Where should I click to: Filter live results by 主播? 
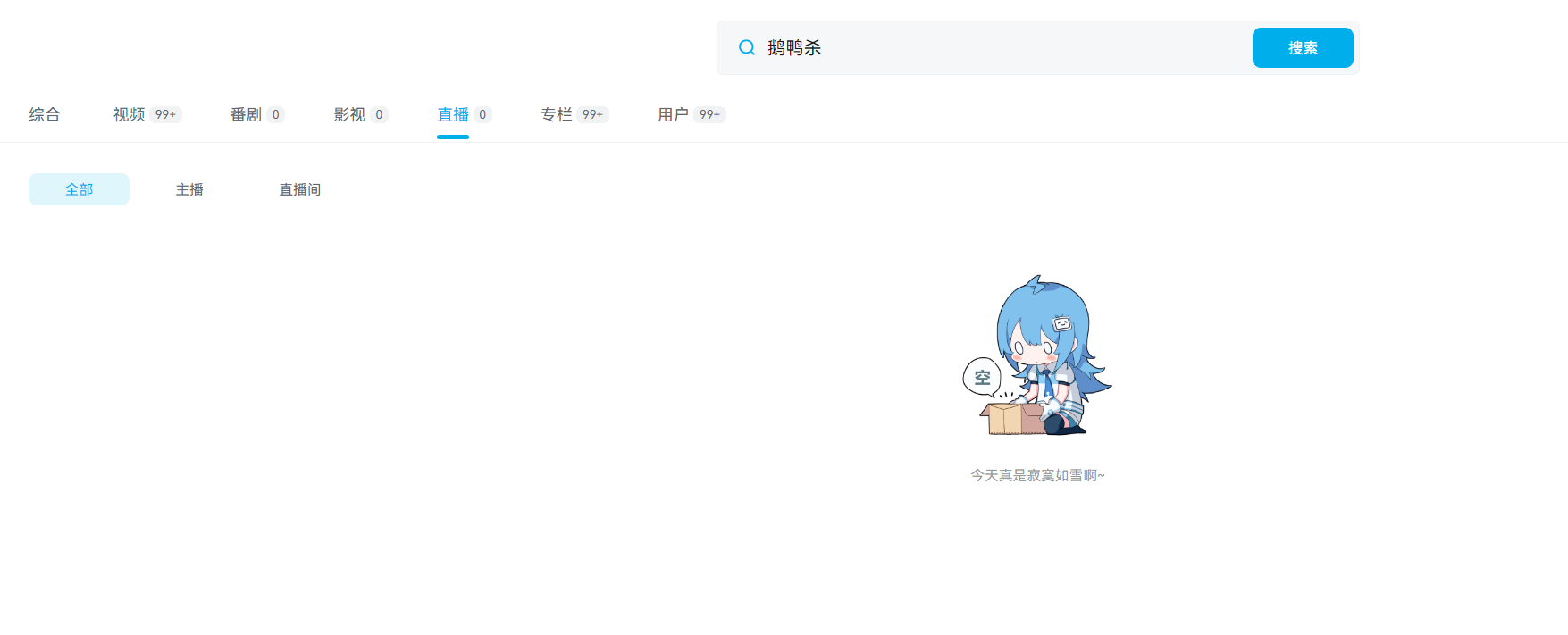189,189
